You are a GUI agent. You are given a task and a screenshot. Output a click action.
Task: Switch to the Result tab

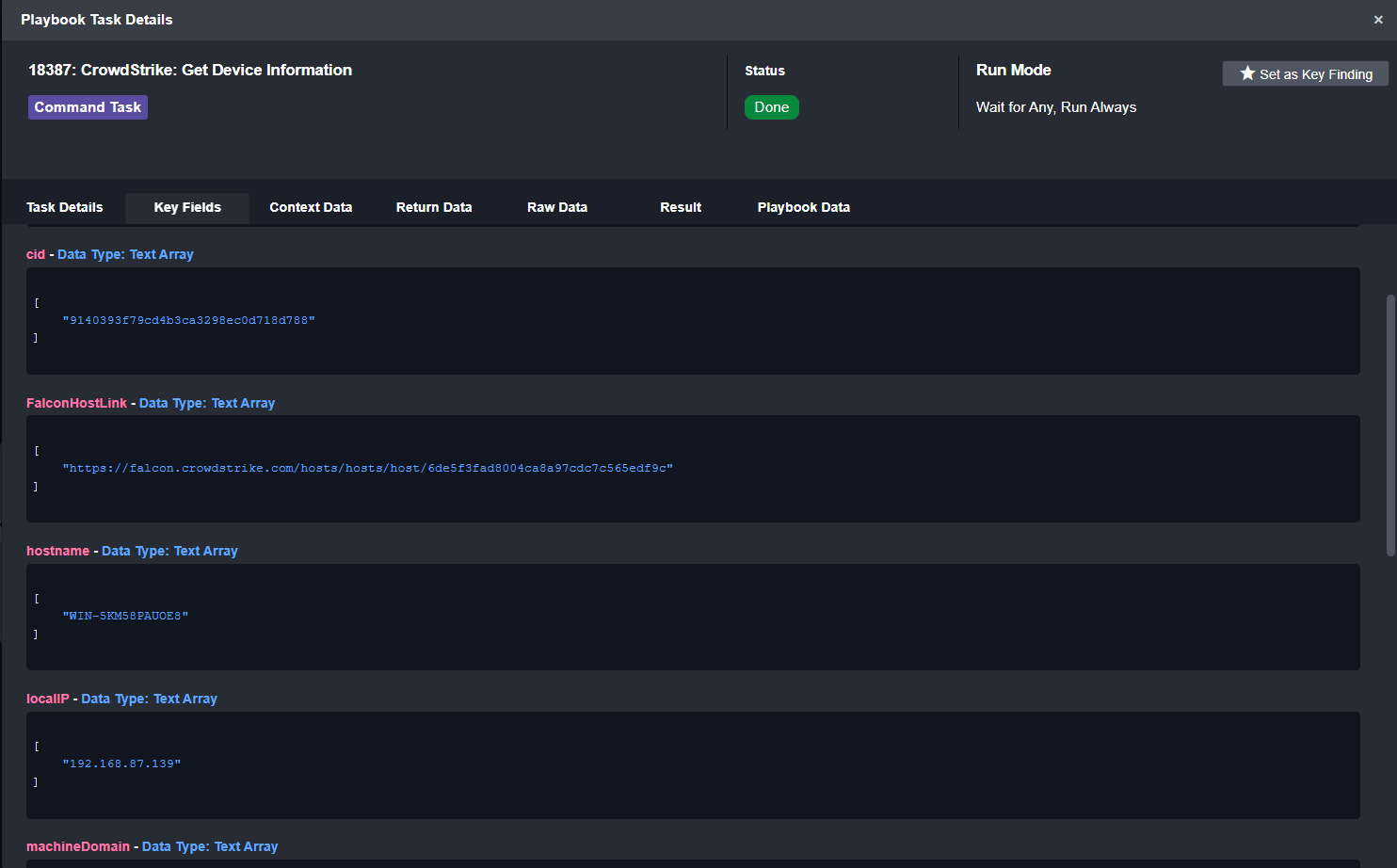pyautogui.click(x=681, y=207)
